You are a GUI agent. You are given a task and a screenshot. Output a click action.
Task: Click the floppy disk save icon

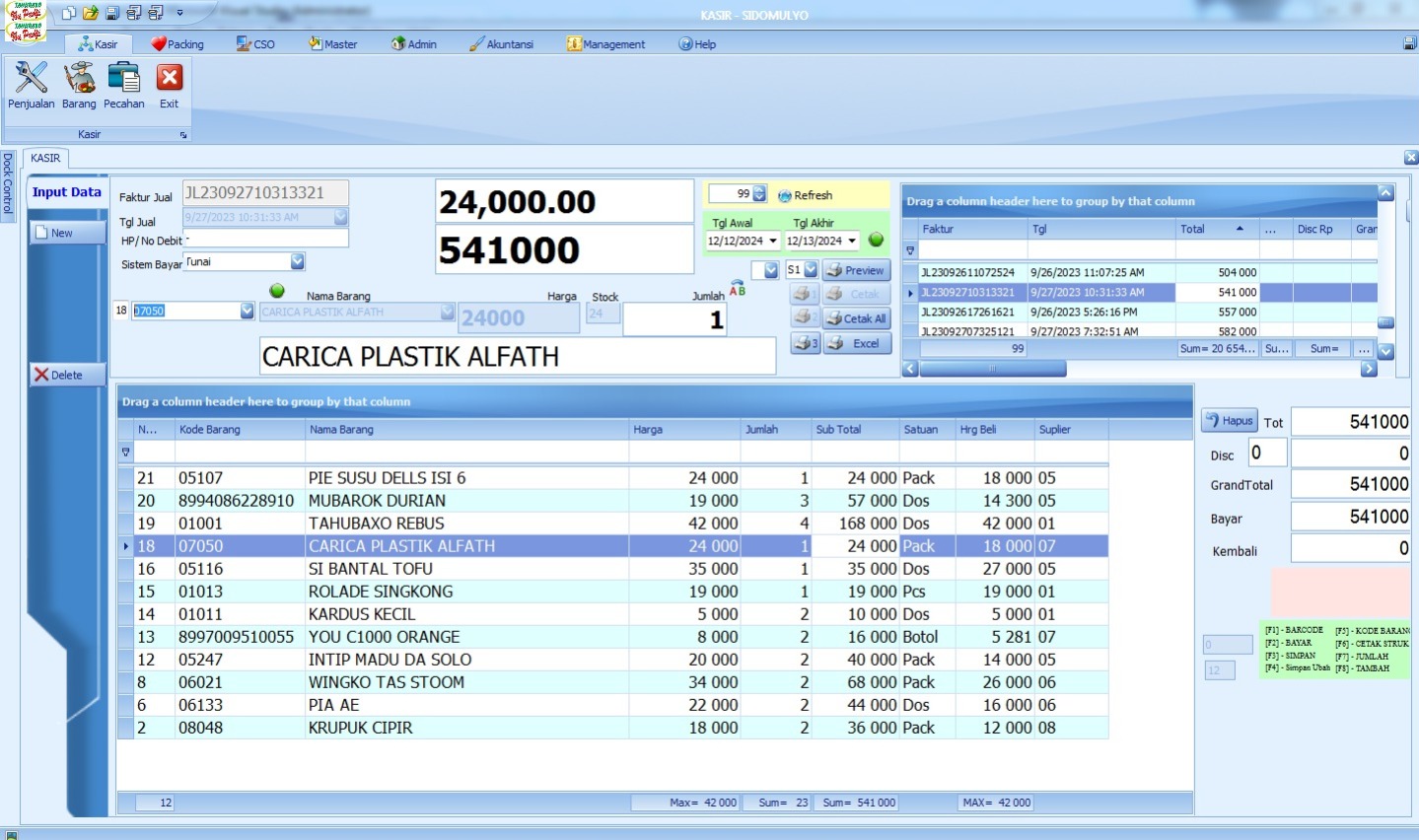click(111, 14)
